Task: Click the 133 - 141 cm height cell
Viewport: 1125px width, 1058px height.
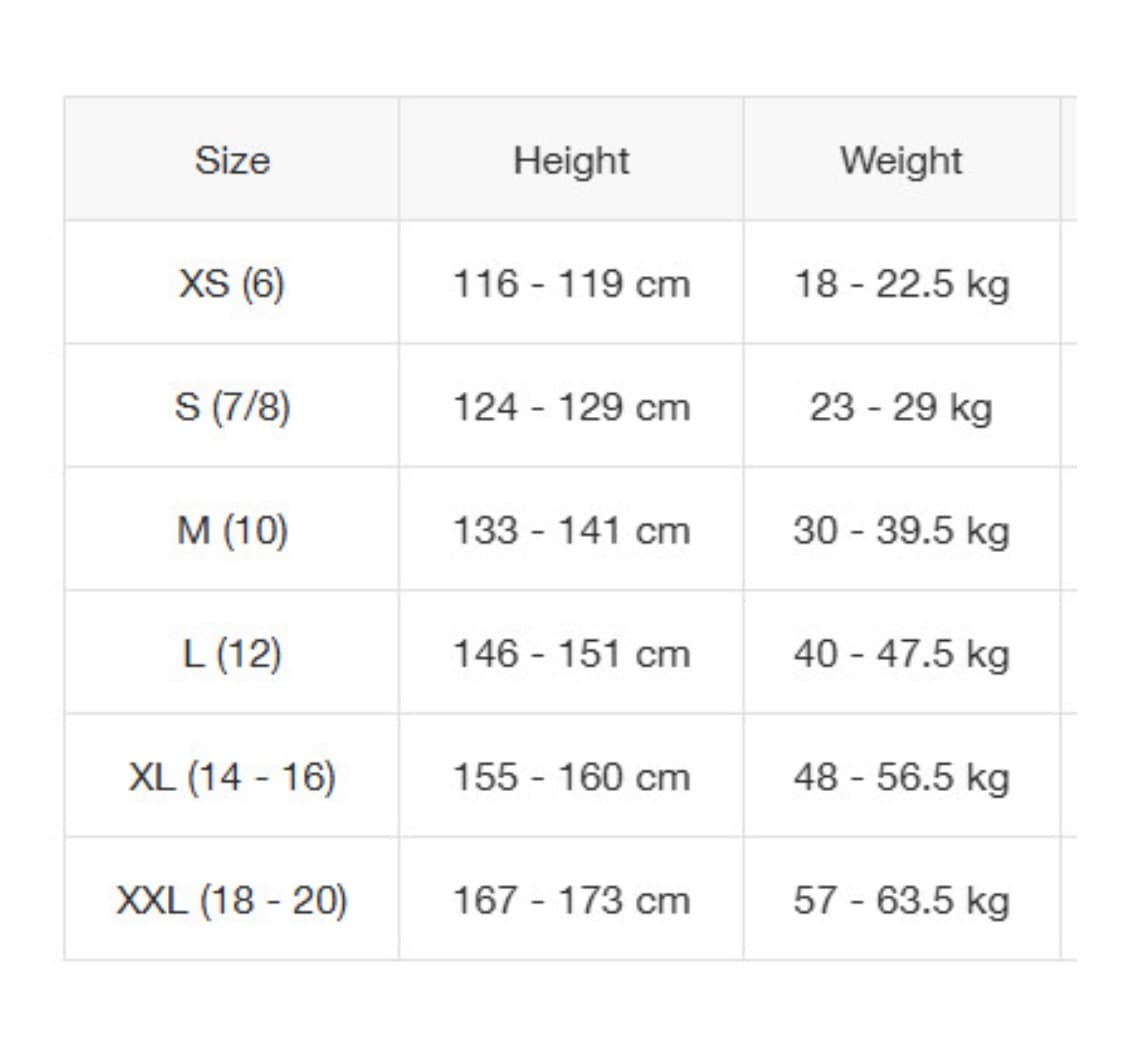Action: [571, 530]
